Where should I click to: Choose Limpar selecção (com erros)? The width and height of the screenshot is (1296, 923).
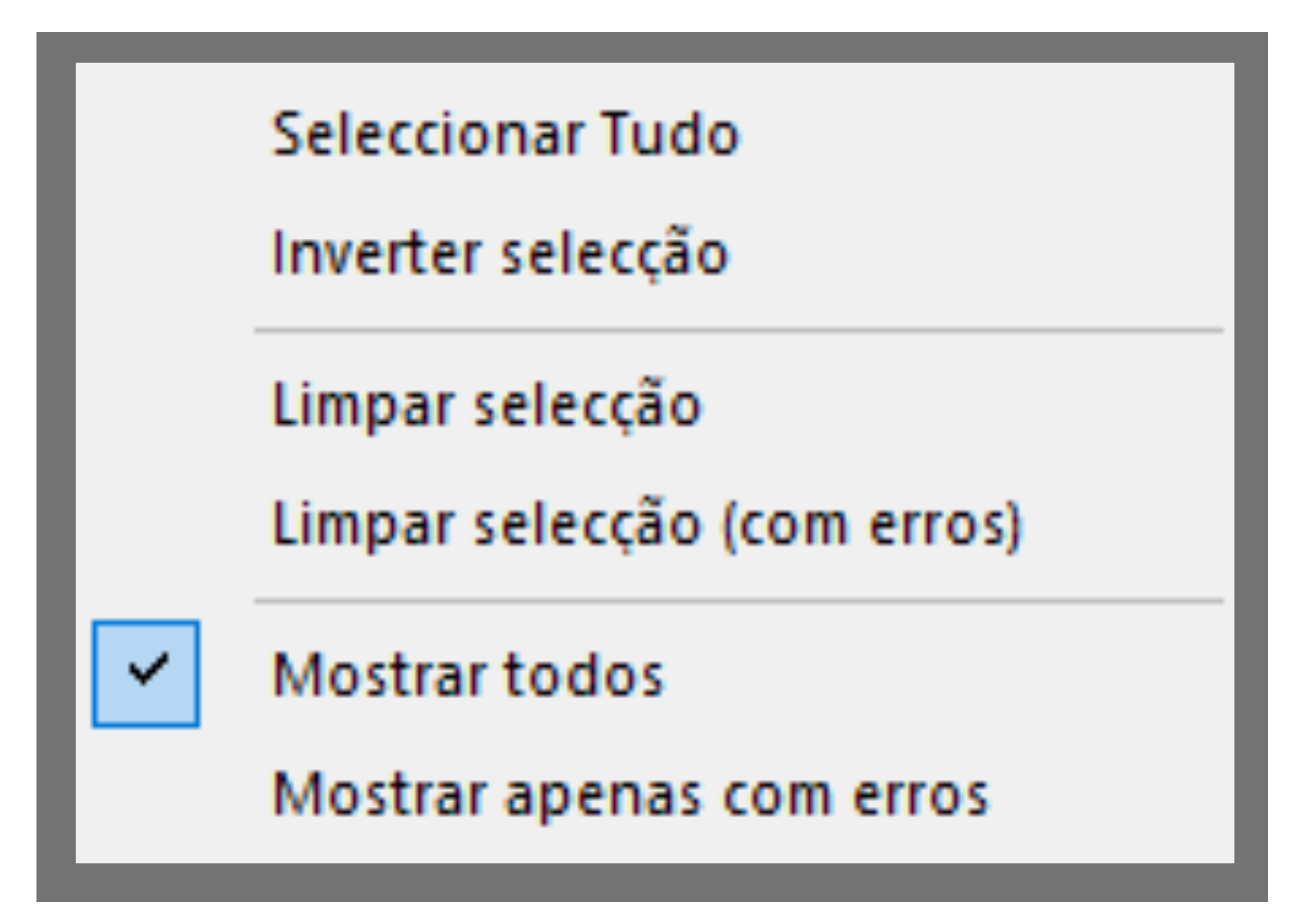[647, 525]
